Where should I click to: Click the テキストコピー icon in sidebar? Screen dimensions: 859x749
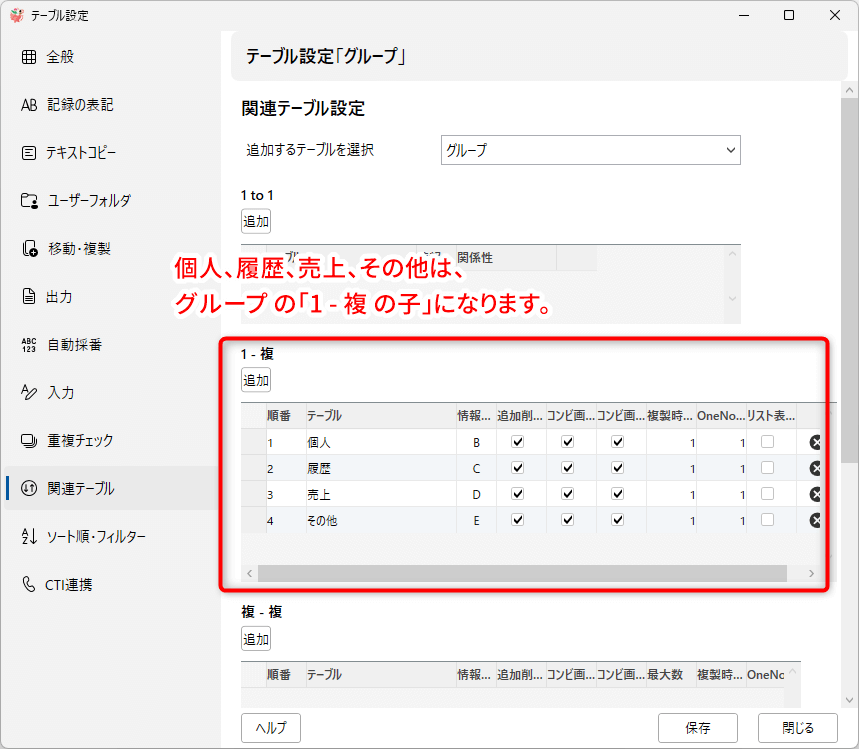click(29, 153)
